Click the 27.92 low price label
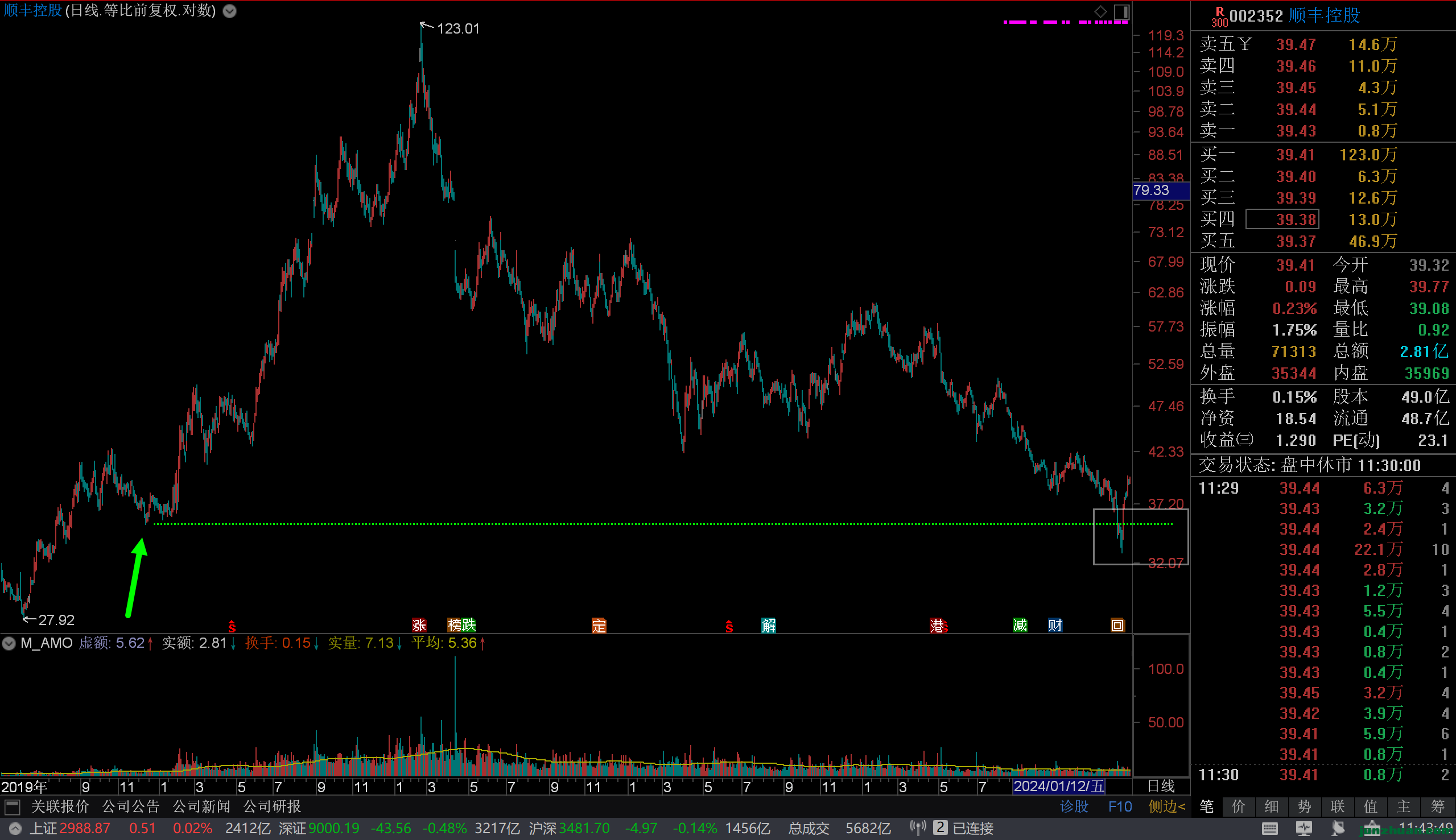Image resolution: width=1456 pixels, height=840 pixels. (x=56, y=619)
